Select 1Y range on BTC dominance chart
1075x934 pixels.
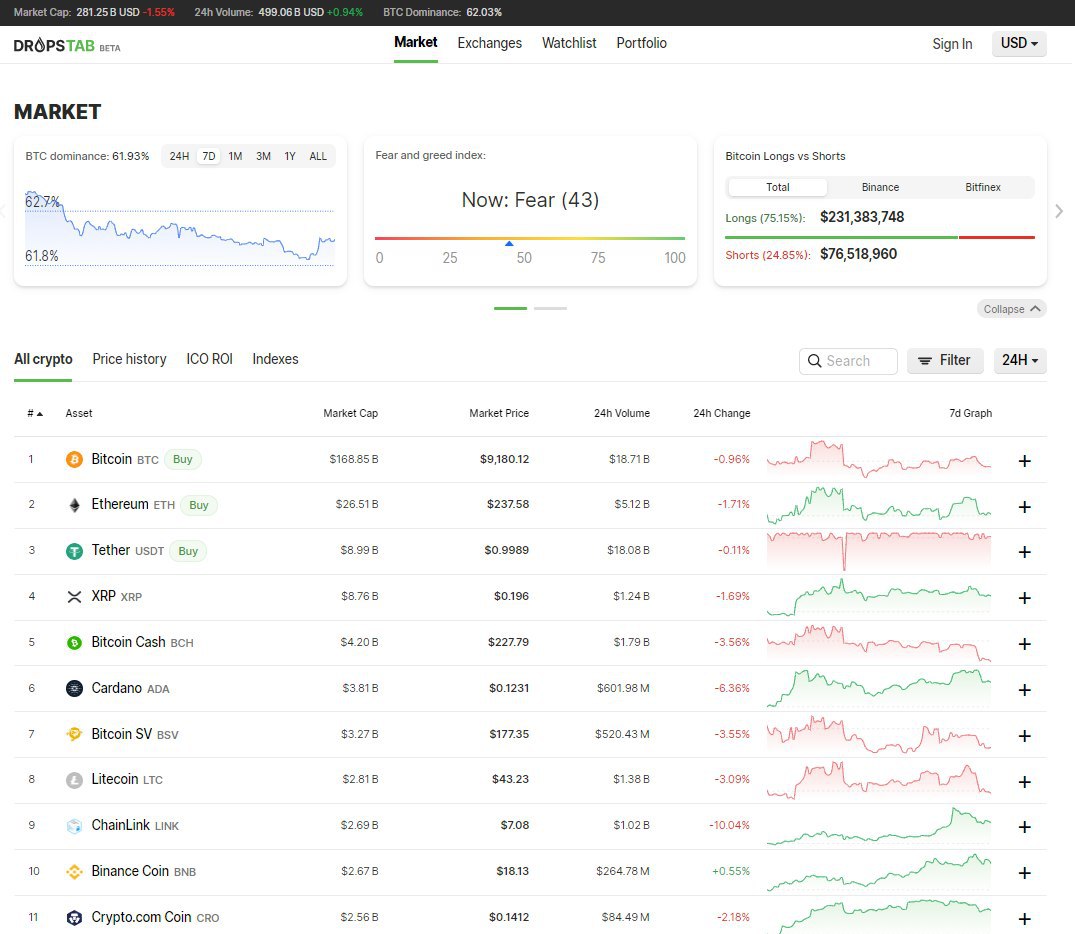point(290,156)
